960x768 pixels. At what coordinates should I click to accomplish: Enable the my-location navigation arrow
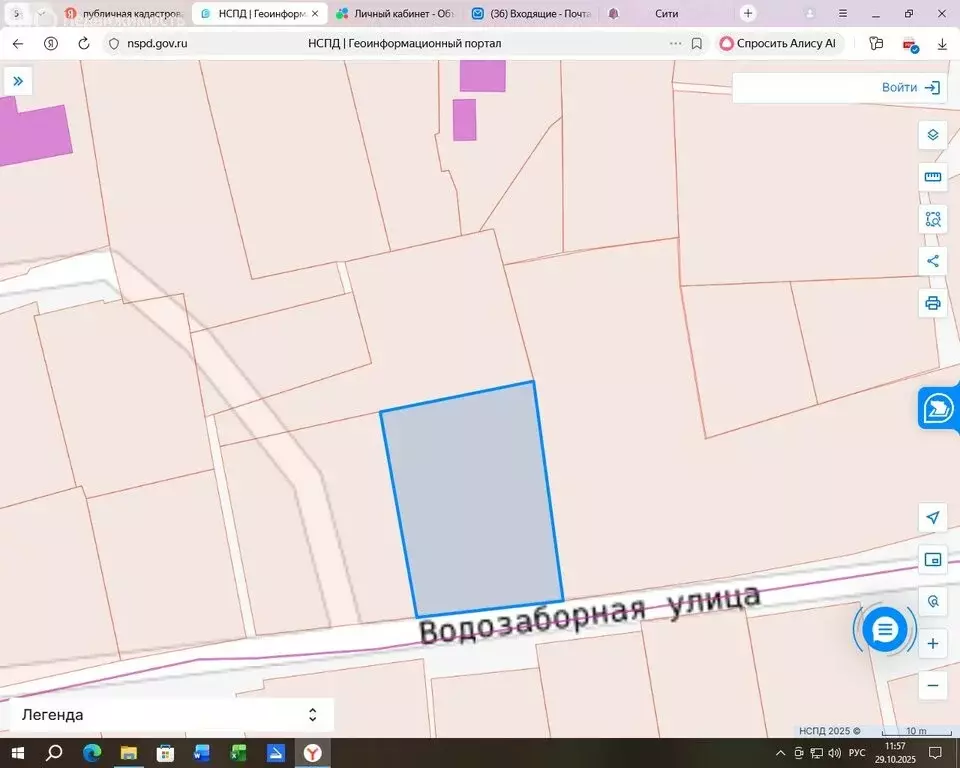[932, 518]
